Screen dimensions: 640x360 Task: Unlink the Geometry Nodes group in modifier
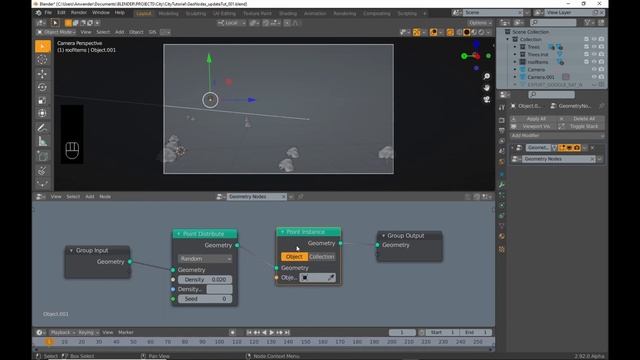coord(592,159)
